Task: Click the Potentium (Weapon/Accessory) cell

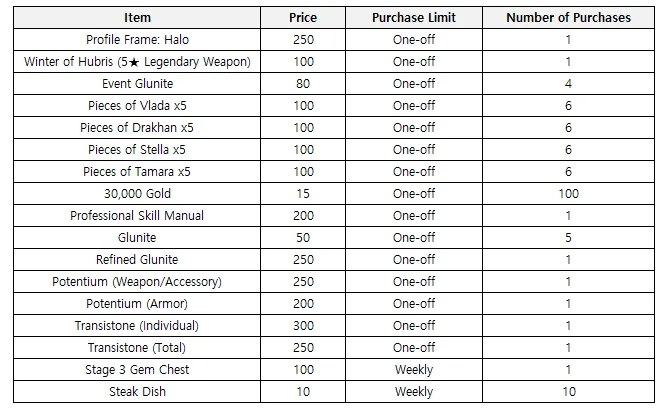Action: pos(137,282)
